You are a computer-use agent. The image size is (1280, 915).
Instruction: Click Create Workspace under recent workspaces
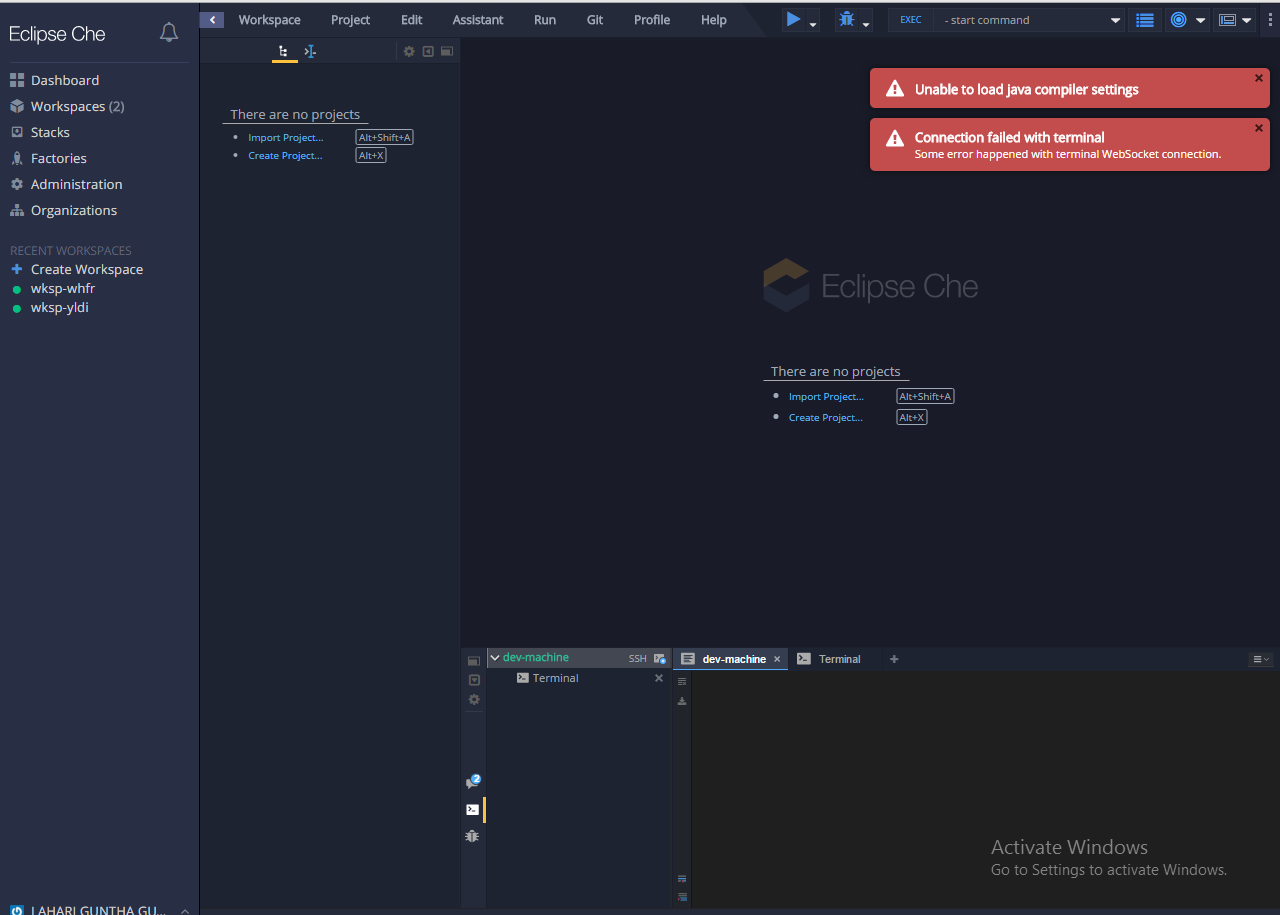click(x=87, y=269)
